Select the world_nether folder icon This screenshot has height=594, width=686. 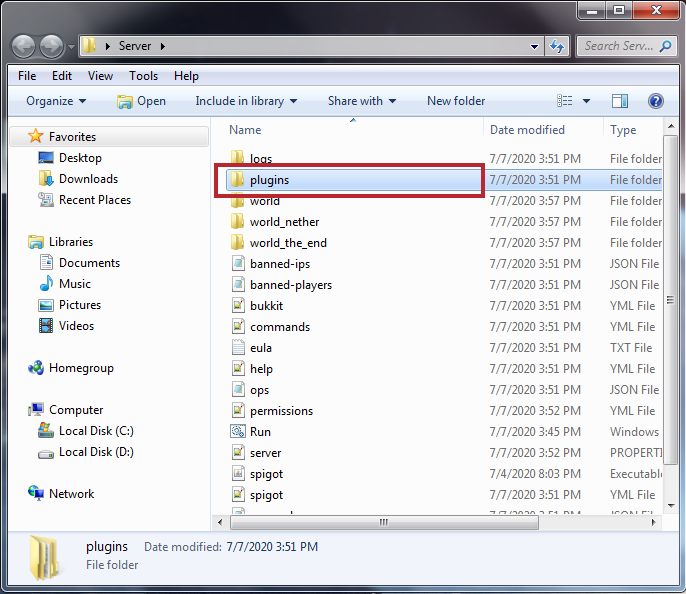pyautogui.click(x=237, y=221)
